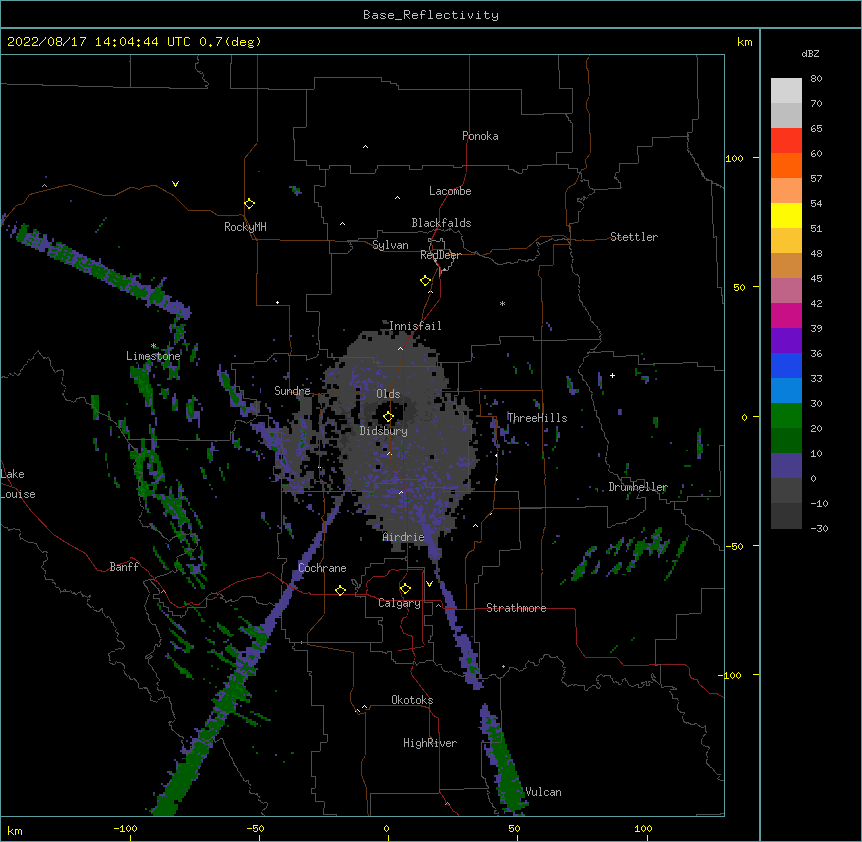
Task: Select the 65 dBZ red color swatch
Action: 786,140
